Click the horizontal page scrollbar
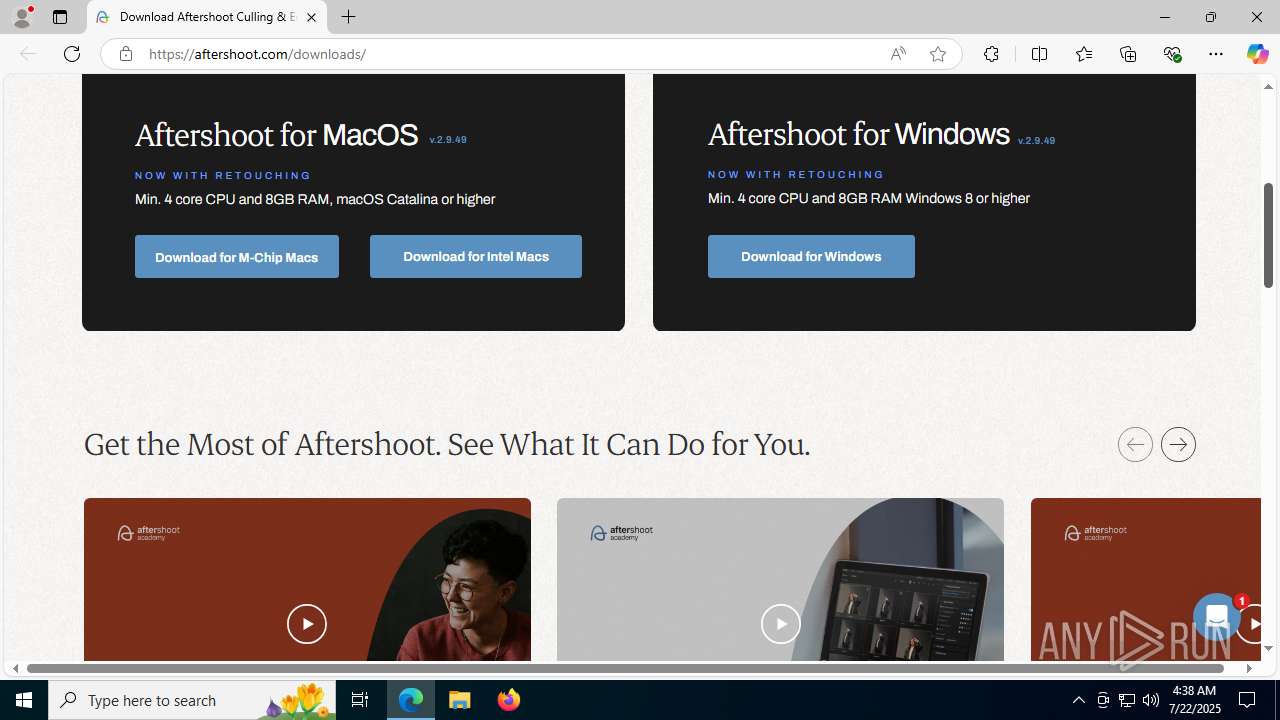 point(626,668)
